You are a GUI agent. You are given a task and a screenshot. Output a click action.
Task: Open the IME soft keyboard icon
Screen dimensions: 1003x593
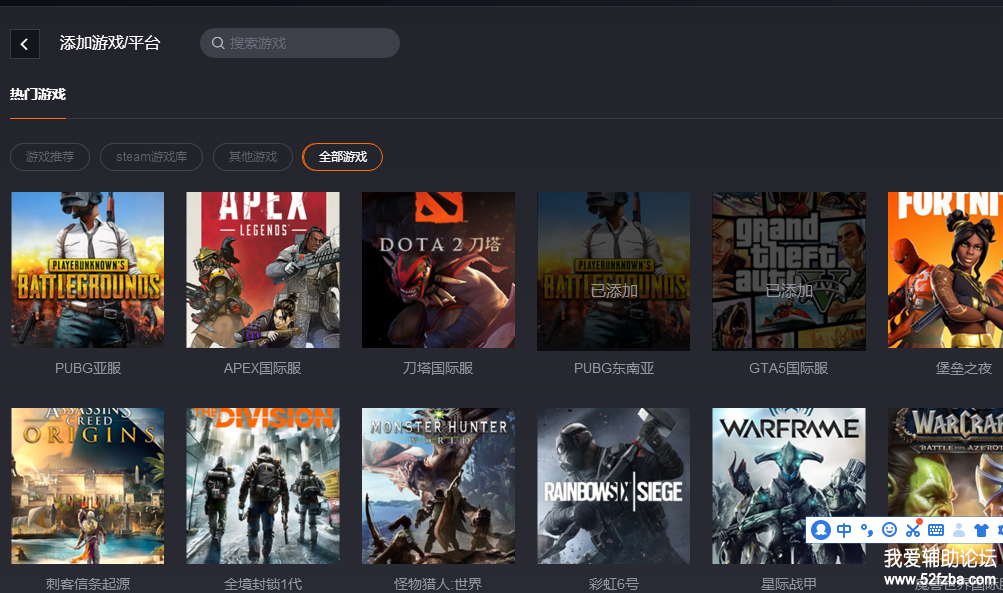click(x=936, y=530)
